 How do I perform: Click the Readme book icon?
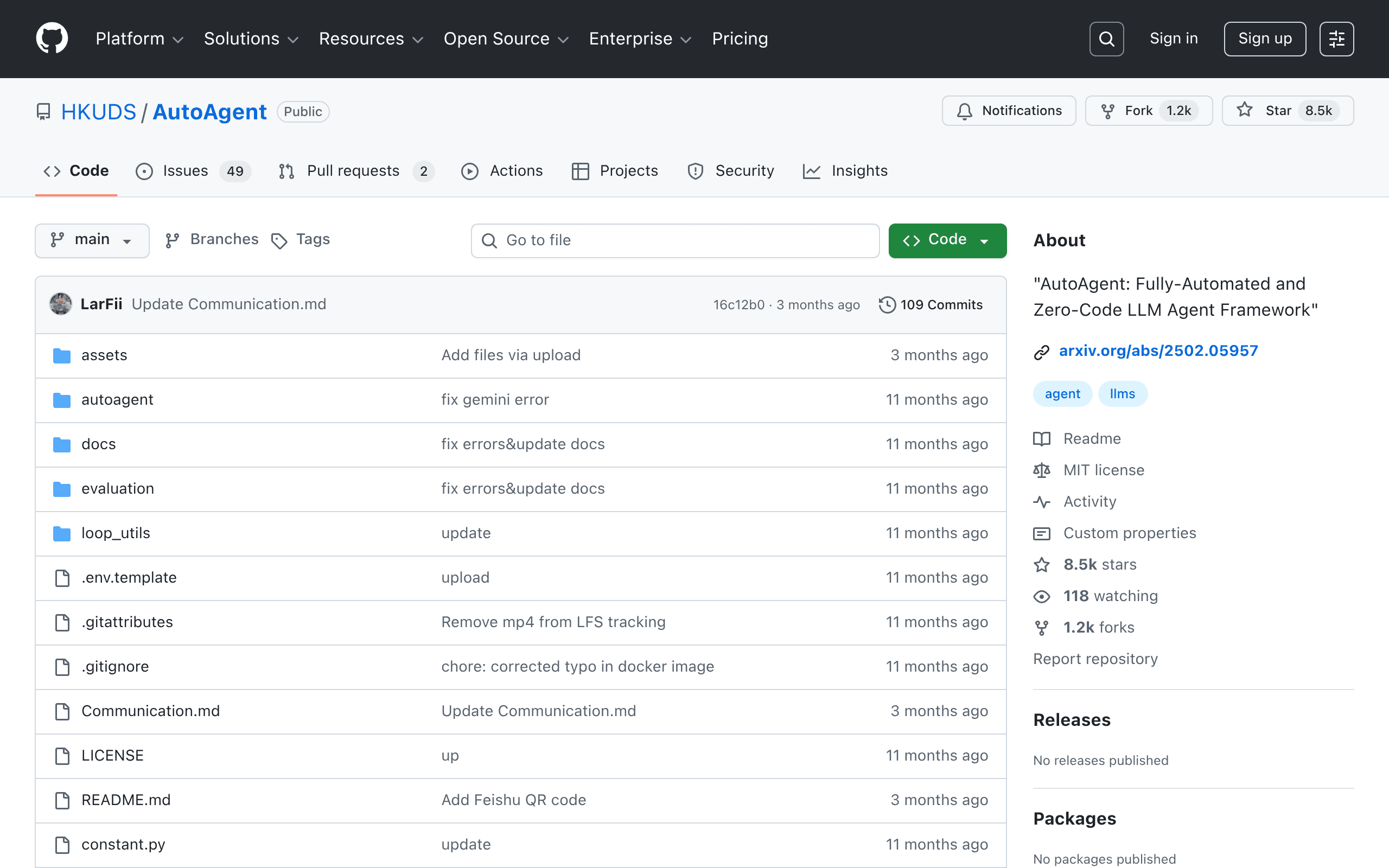click(x=1041, y=439)
